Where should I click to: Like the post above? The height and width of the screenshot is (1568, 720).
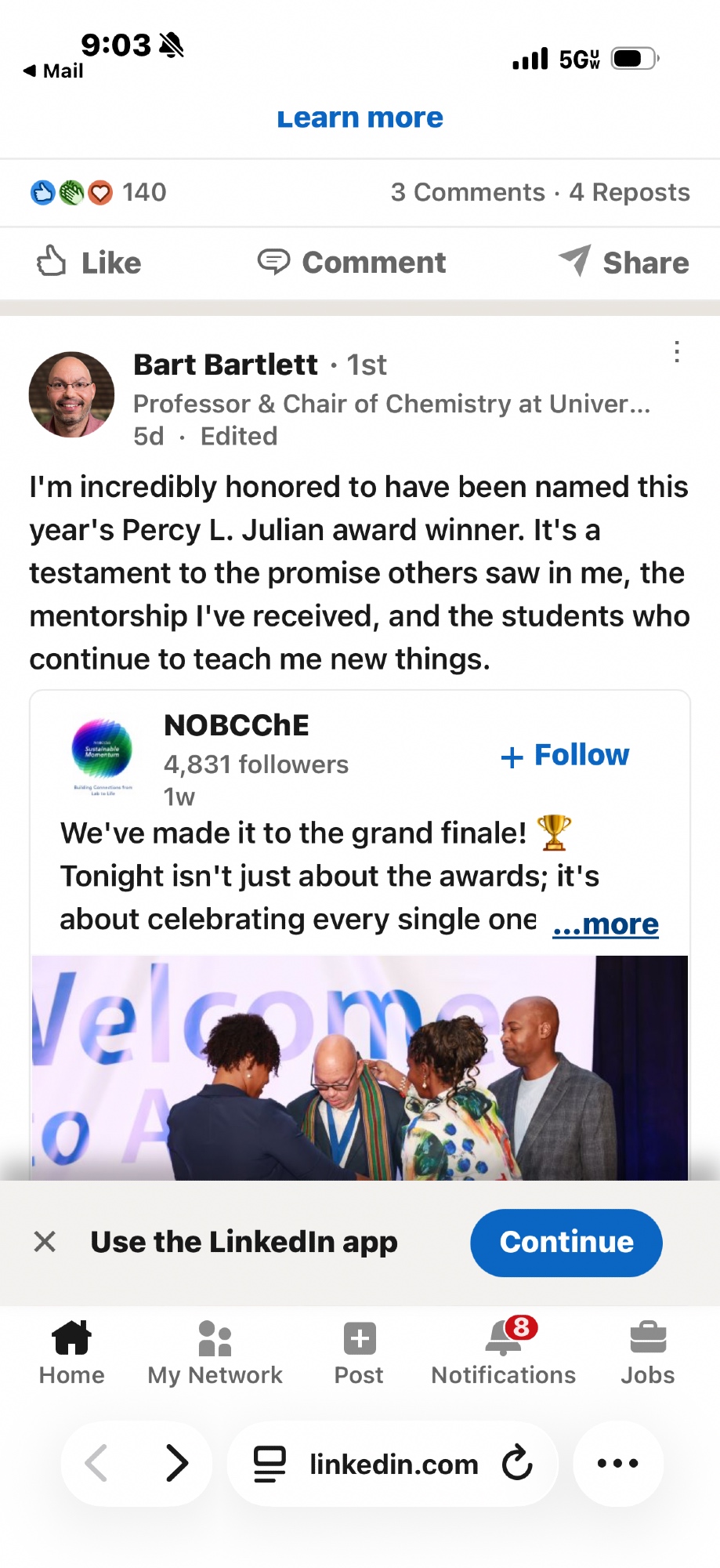point(89,263)
